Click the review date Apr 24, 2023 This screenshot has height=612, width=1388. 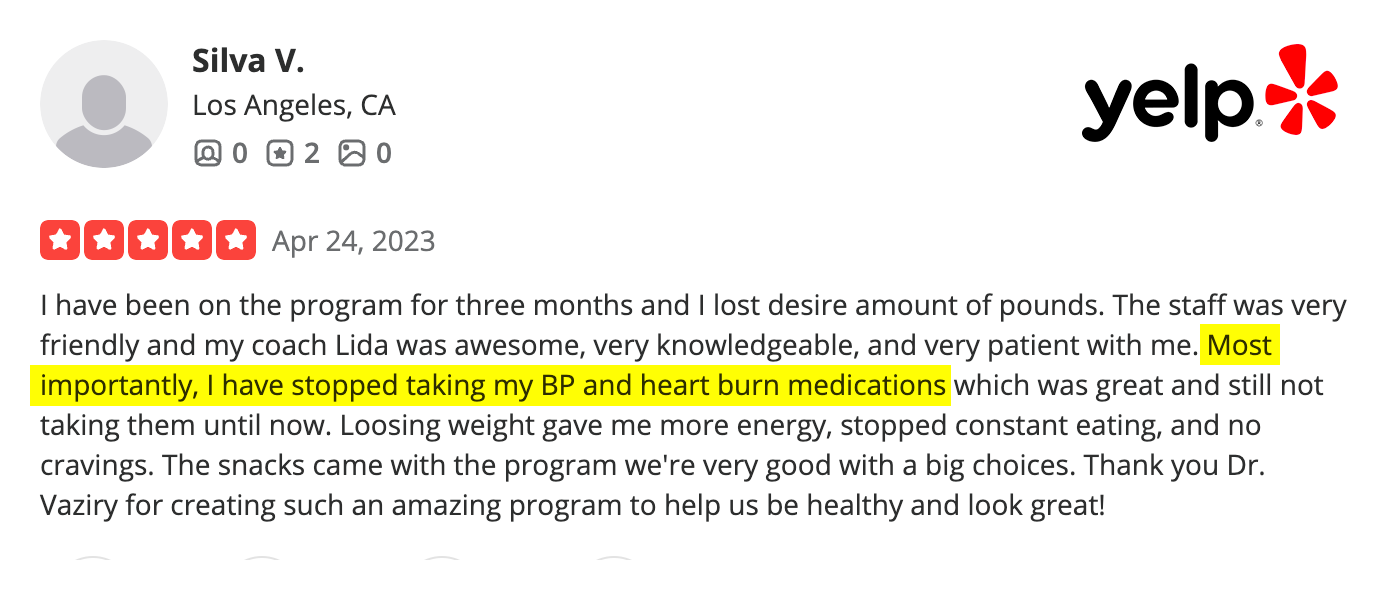[x=354, y=241]
